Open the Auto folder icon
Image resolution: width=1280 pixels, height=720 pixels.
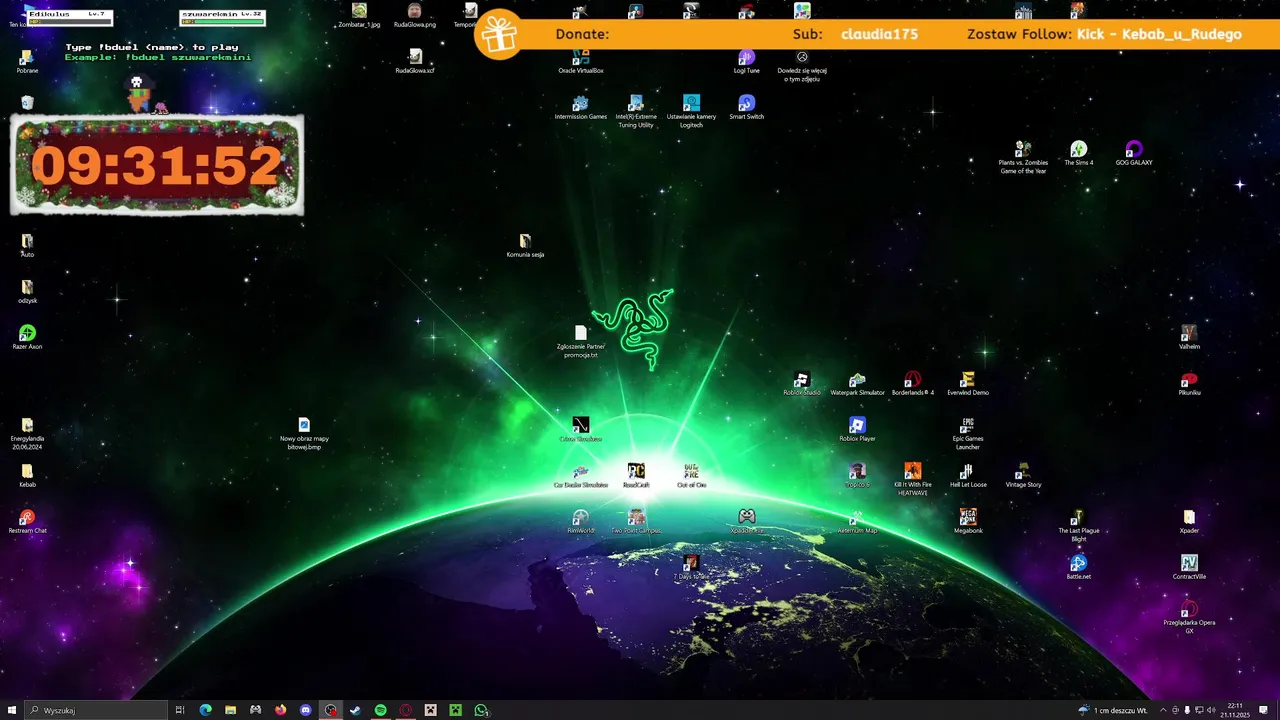pos(27,245)
